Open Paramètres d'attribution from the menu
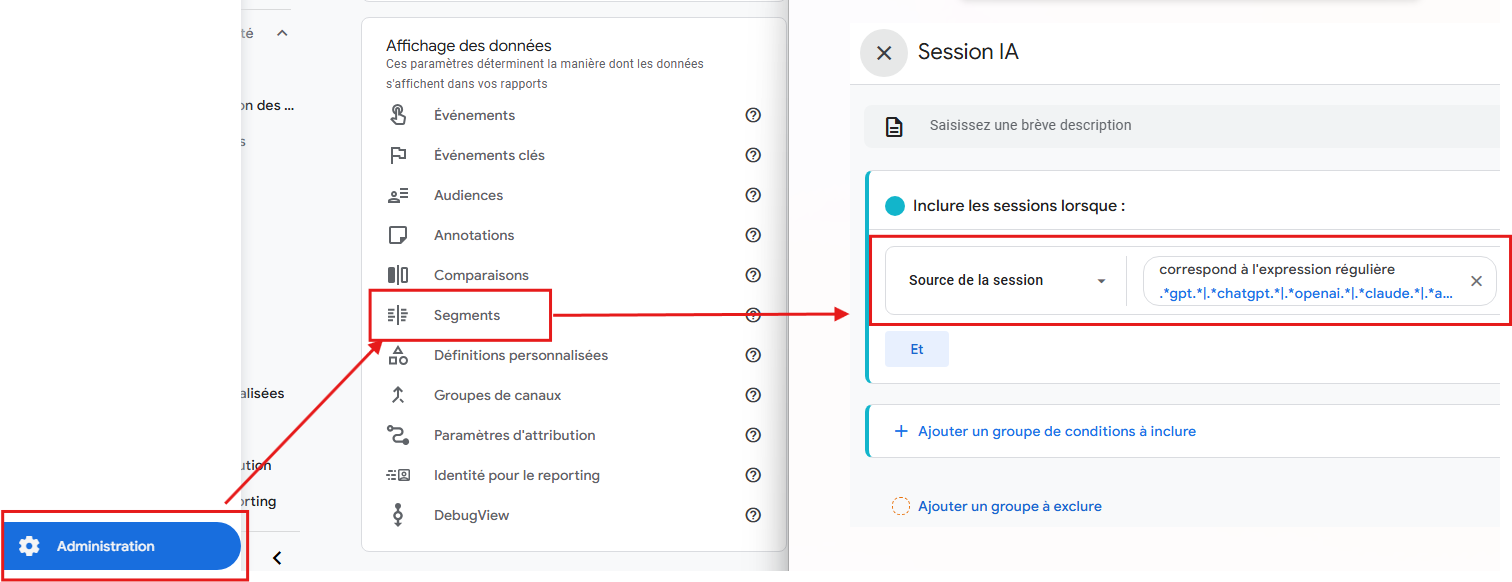The image size is (1512, 582). coord(515,435)
